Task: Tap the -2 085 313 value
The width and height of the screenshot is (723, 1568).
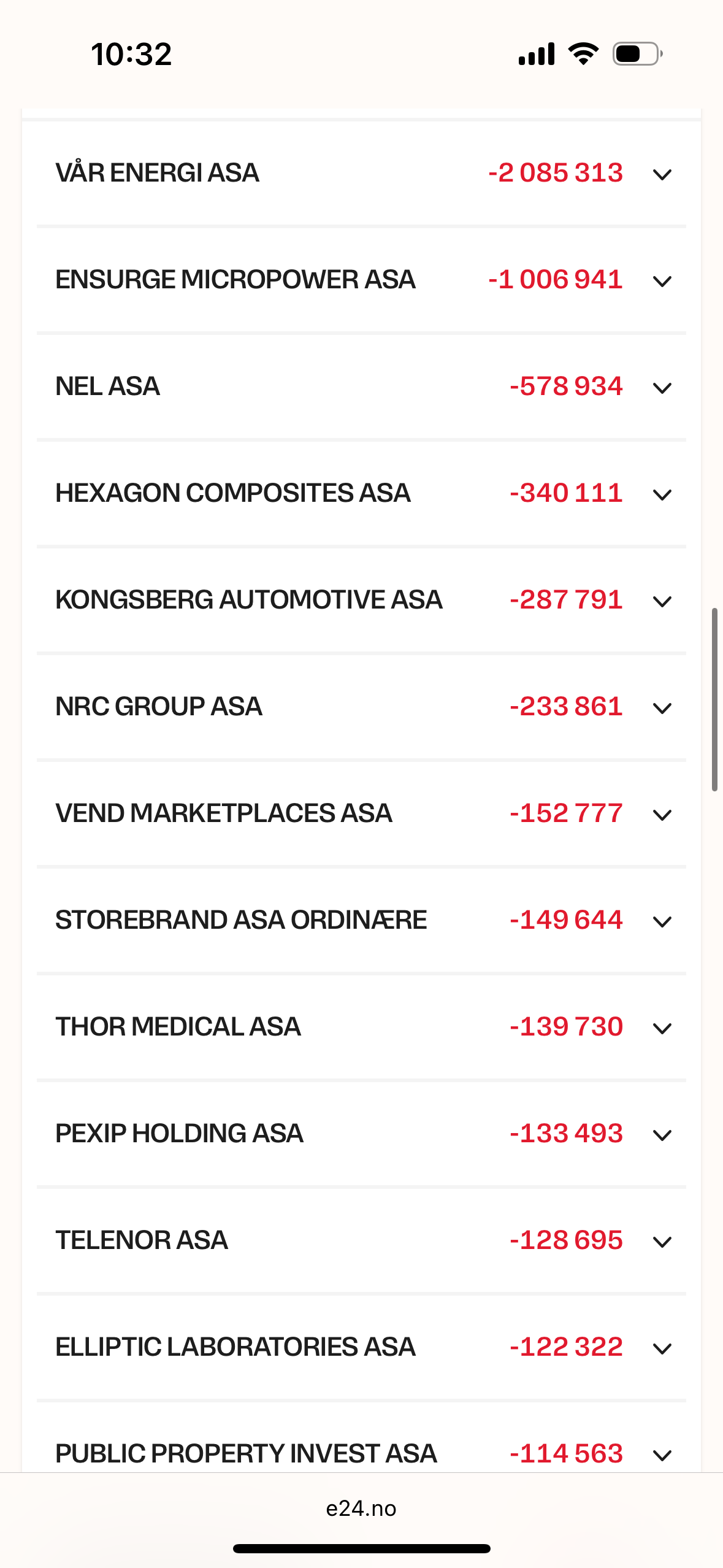Action: coord(556,173)
